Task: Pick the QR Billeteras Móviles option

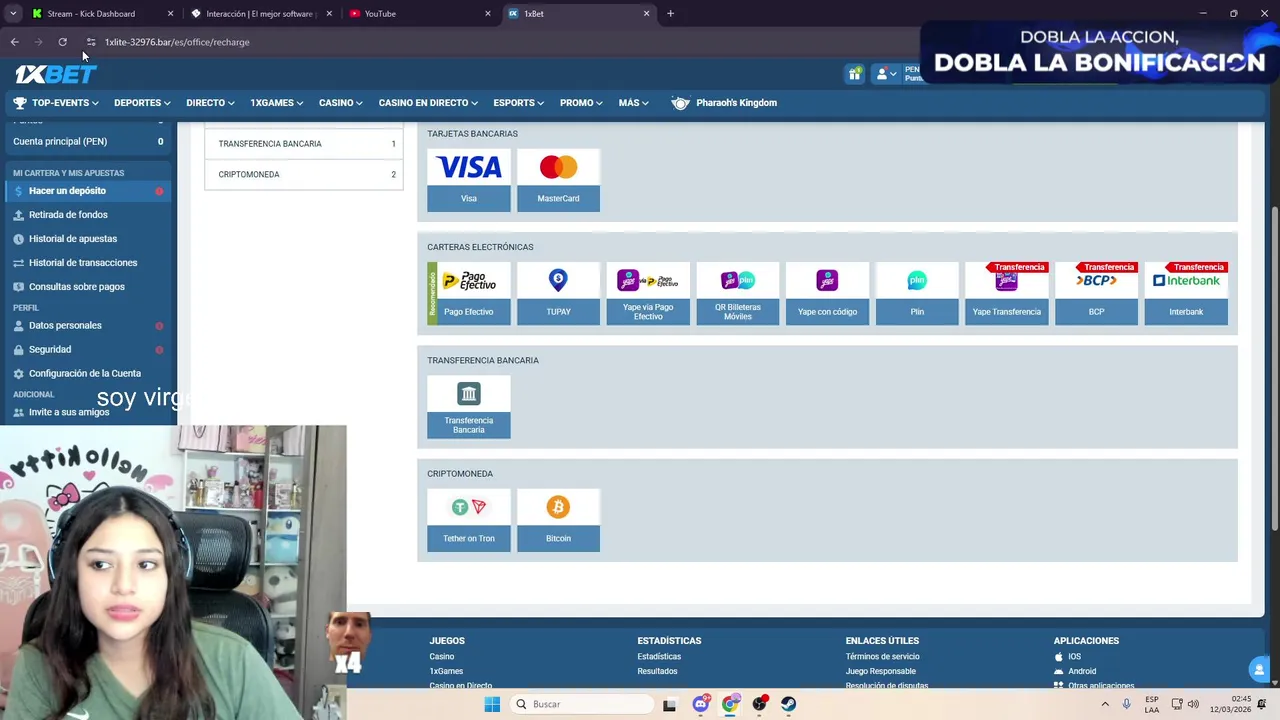Action: [737, 293]
